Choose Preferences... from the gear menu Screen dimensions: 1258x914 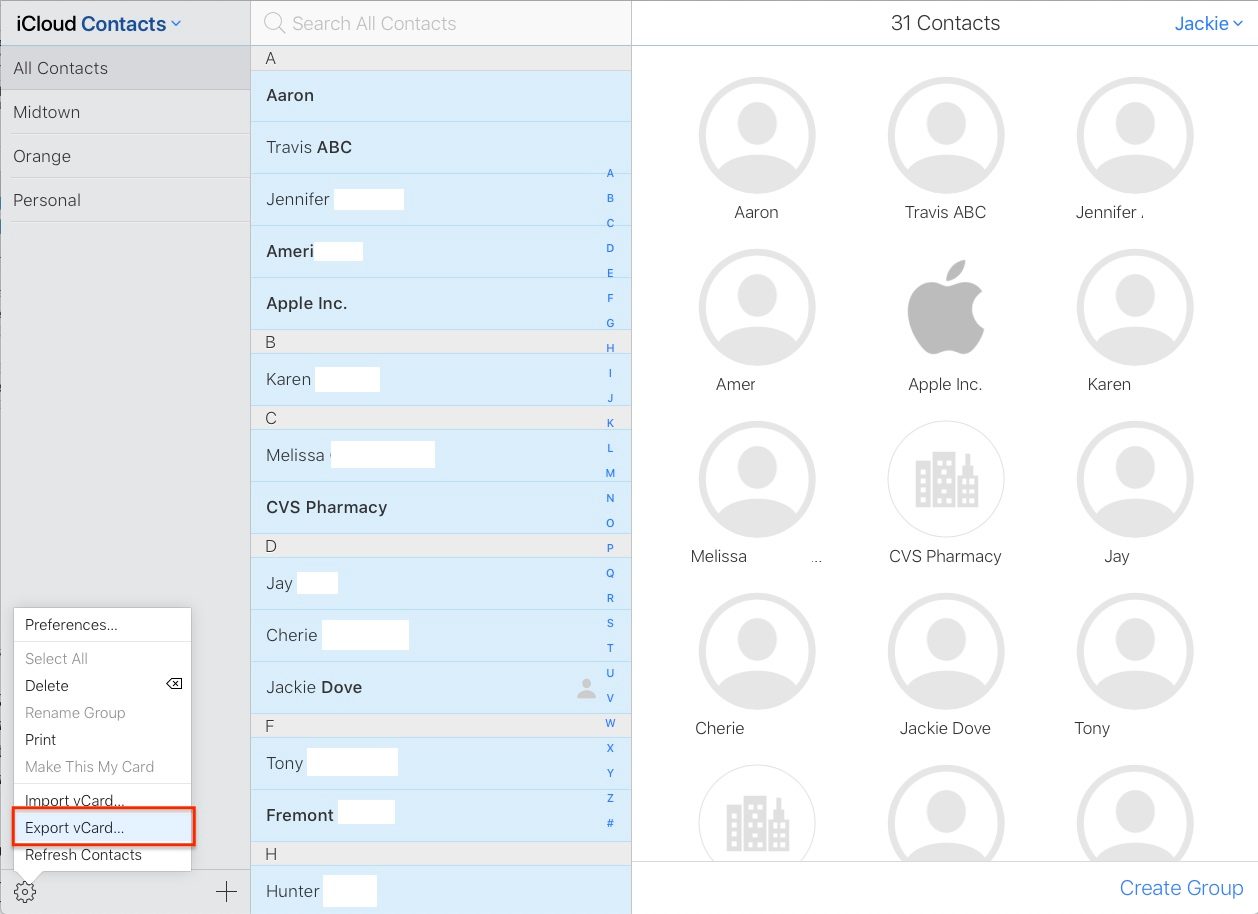[x=102, y=625]
